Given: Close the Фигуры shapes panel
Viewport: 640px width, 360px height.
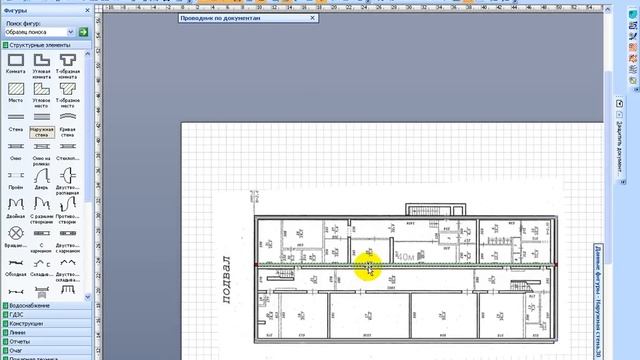Looking at the screenshot, I should coord(87,11).
